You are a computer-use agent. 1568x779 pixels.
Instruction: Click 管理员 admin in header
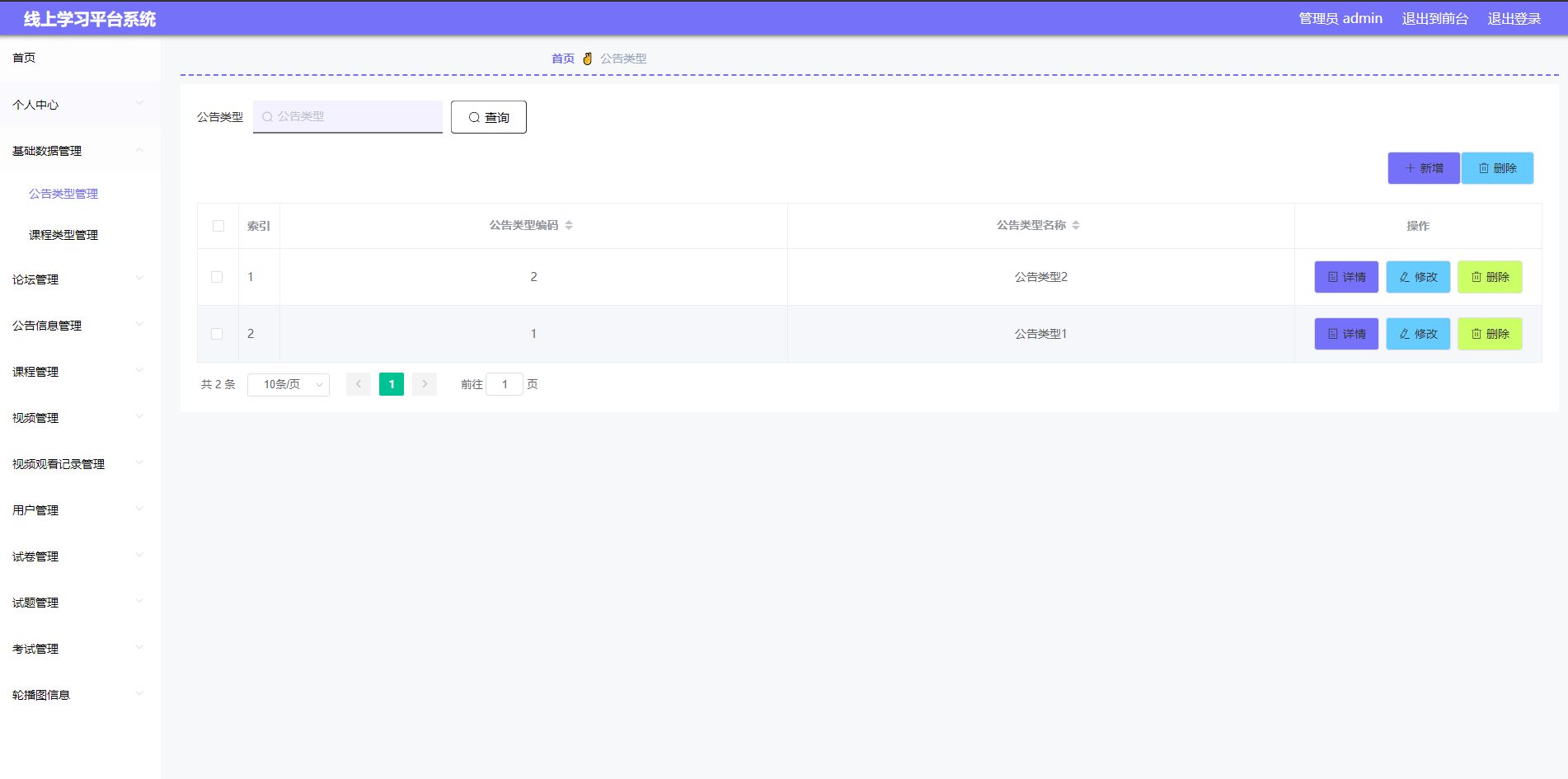pyautogui.click(x=1340, y=18)
